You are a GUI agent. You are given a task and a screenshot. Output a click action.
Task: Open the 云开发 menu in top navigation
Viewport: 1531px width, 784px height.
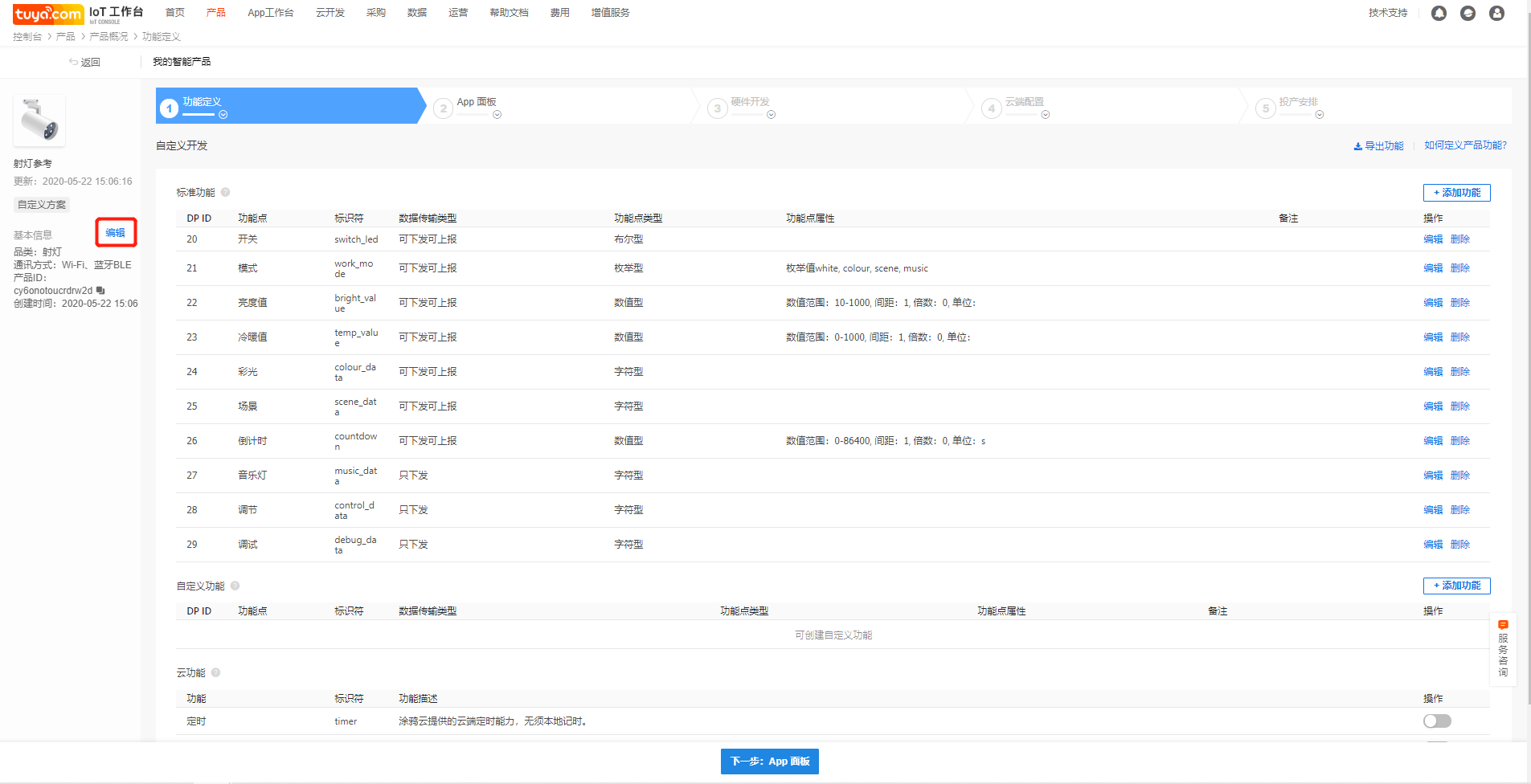[330, 13]
